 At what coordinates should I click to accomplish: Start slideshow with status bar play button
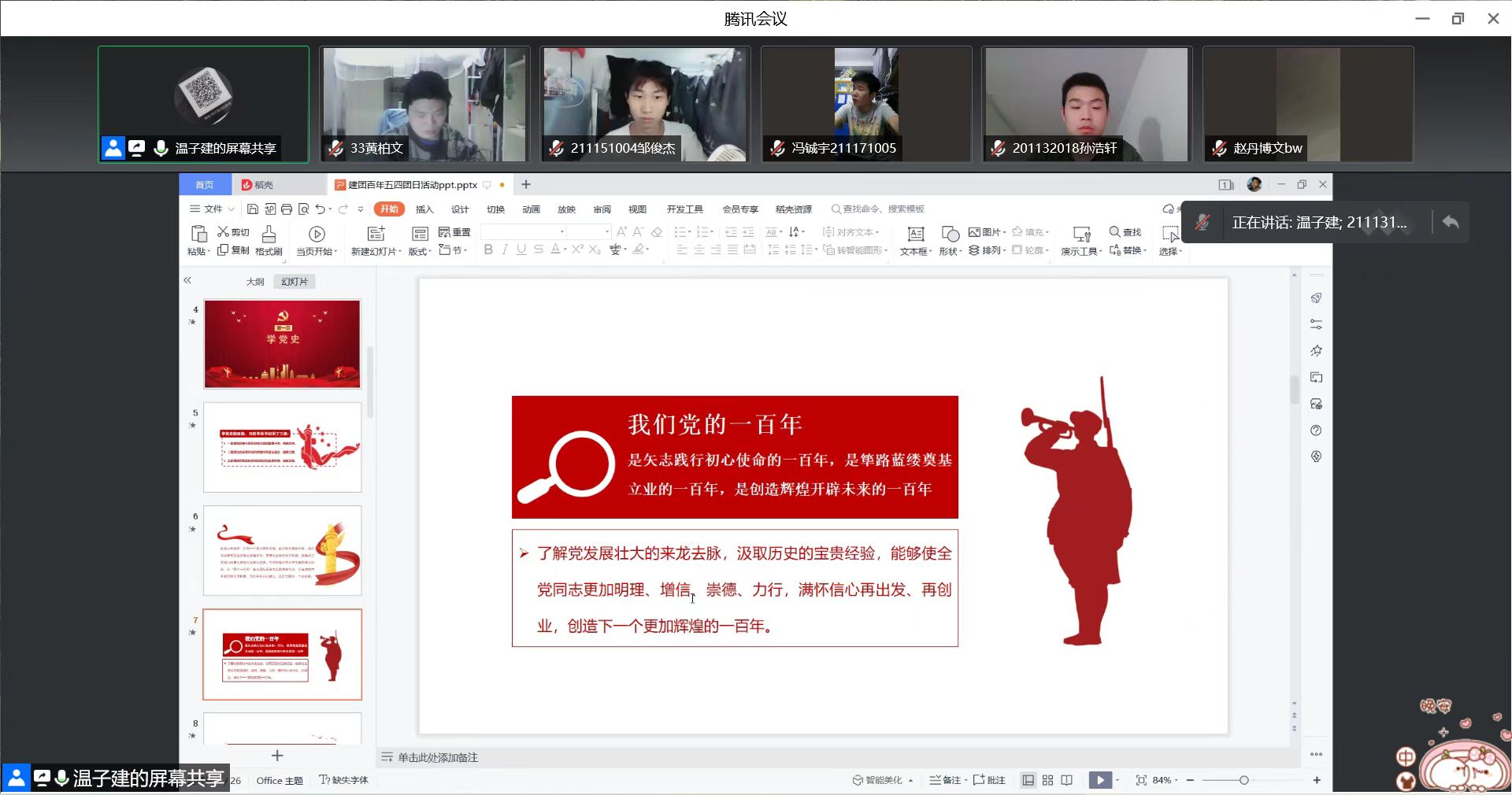pyautogui.click(x=1100, y=780)
